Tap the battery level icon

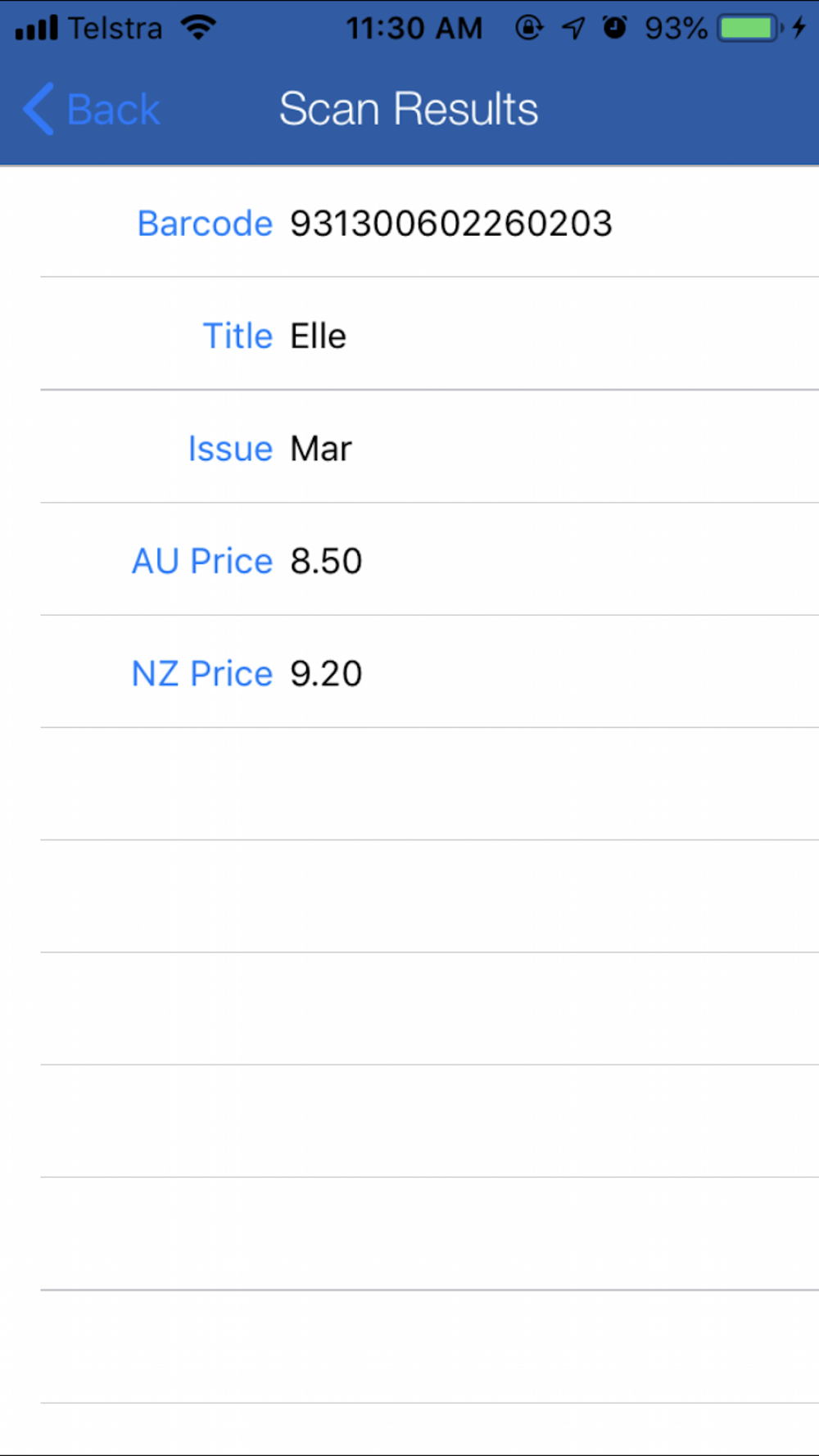750,29
